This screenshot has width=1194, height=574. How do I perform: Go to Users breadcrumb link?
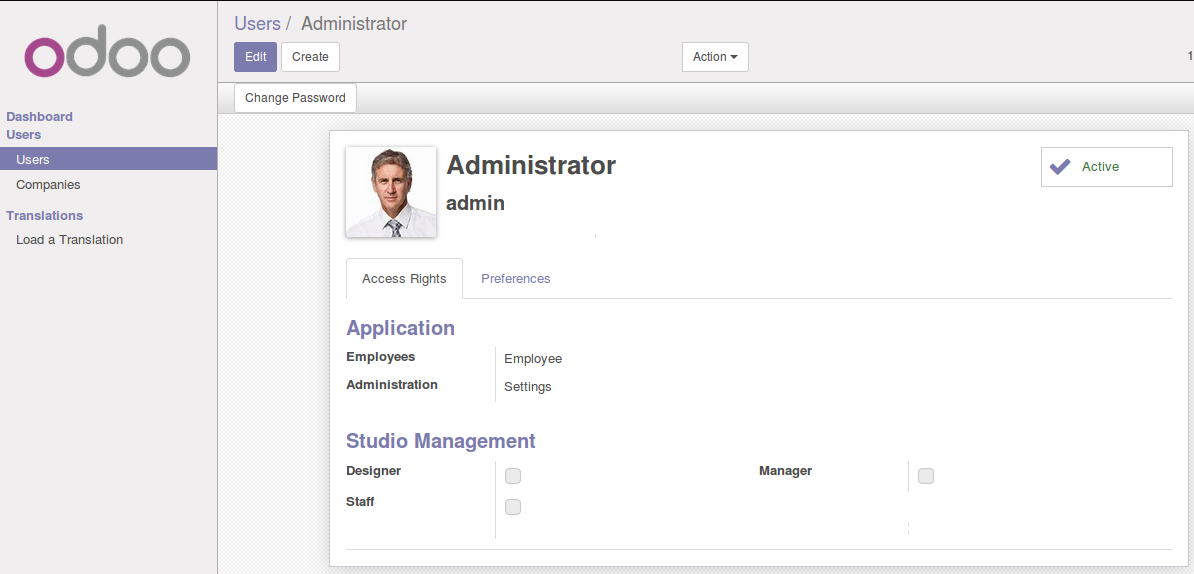pyautogui.click(x=257, y=23)
